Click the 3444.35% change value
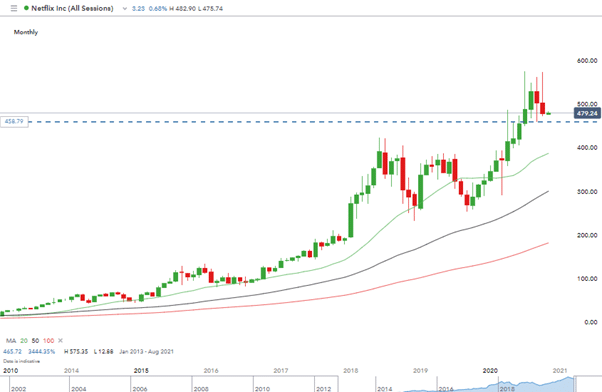Screen dimensions: 602x392 click(41, 351)
